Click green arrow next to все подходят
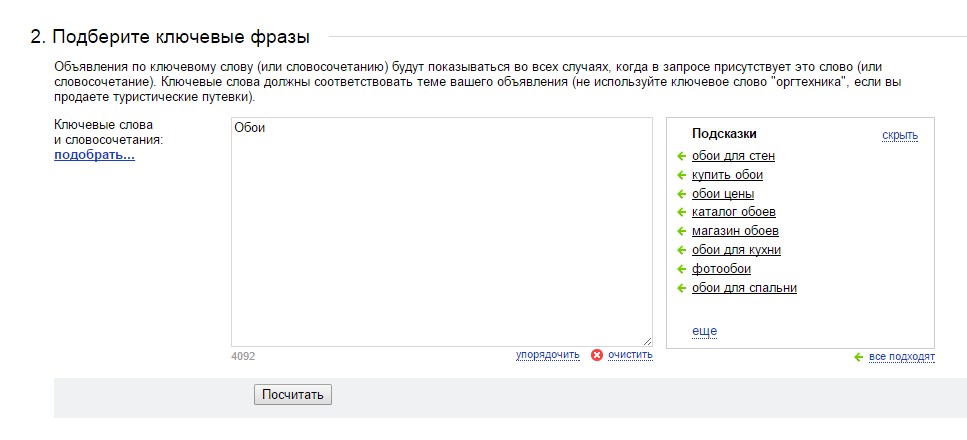 [x=858, y=357]
